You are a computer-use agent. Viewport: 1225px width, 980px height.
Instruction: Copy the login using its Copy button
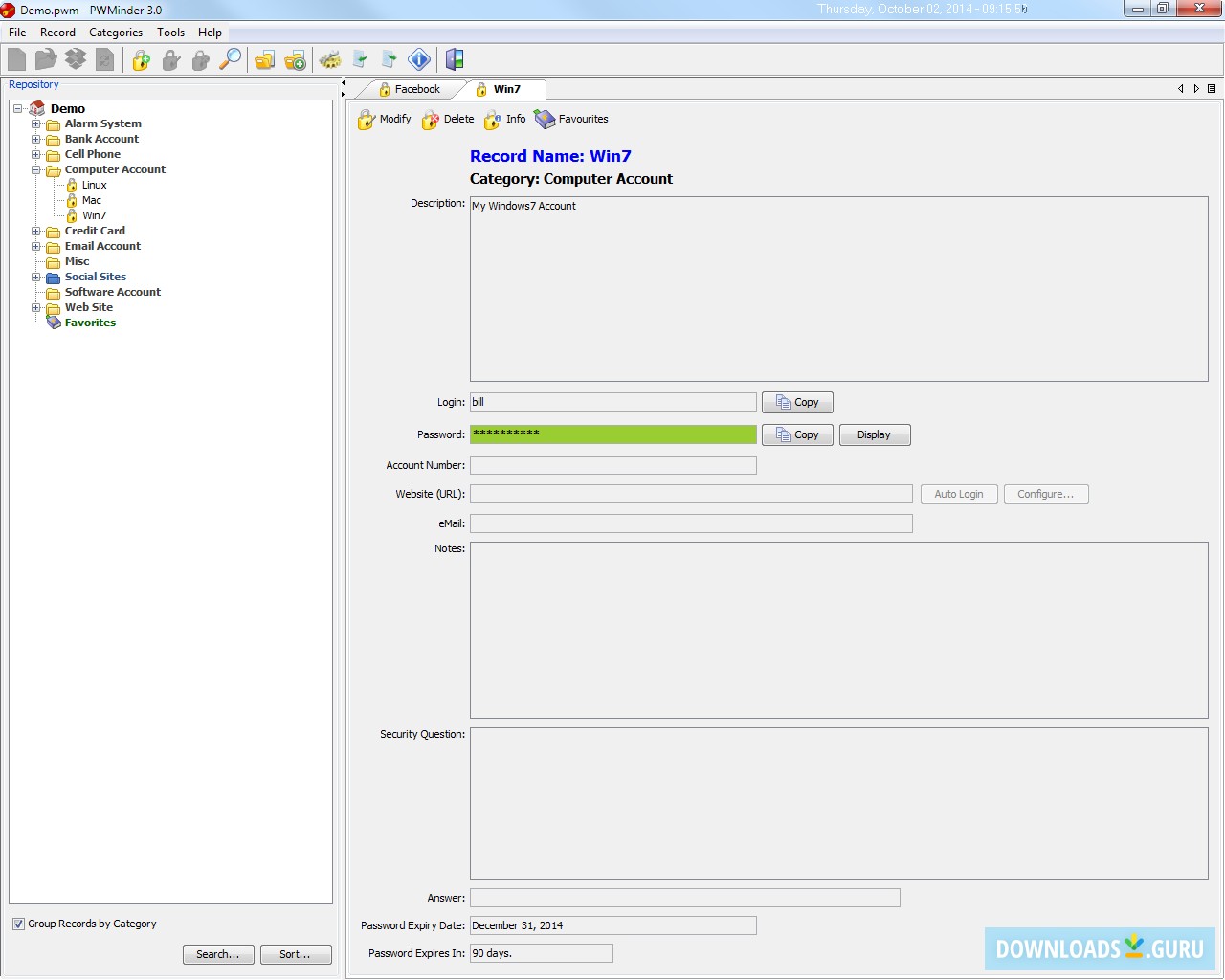tap(797, 403)
